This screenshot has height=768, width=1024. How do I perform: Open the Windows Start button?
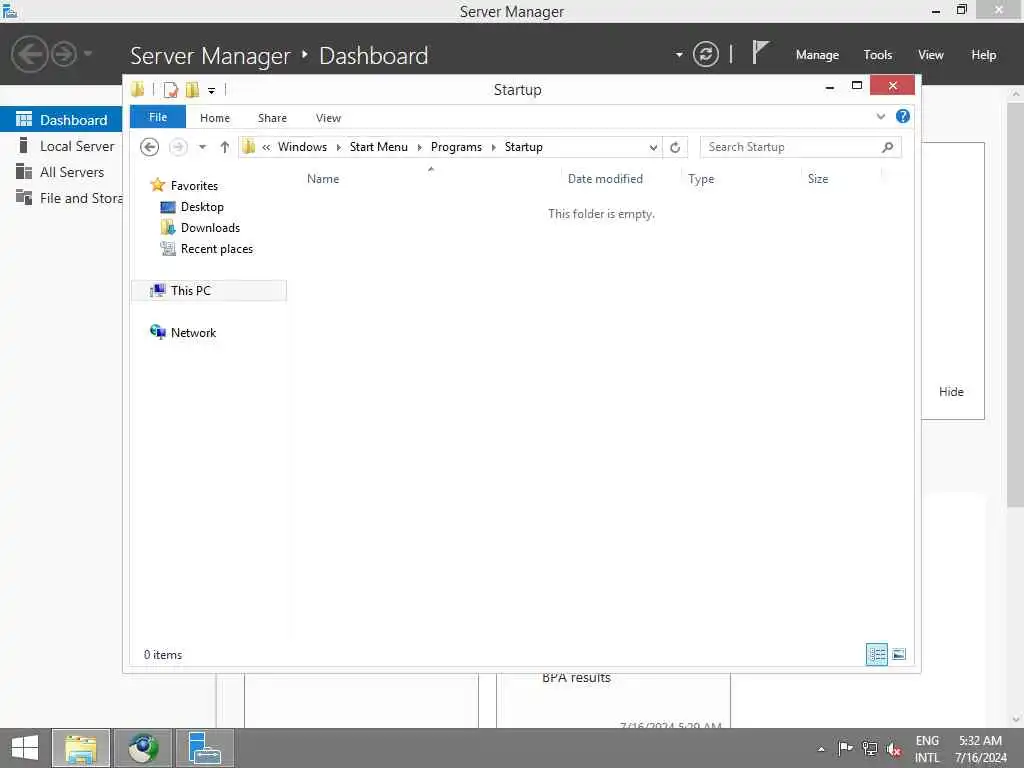click(25, 748)
